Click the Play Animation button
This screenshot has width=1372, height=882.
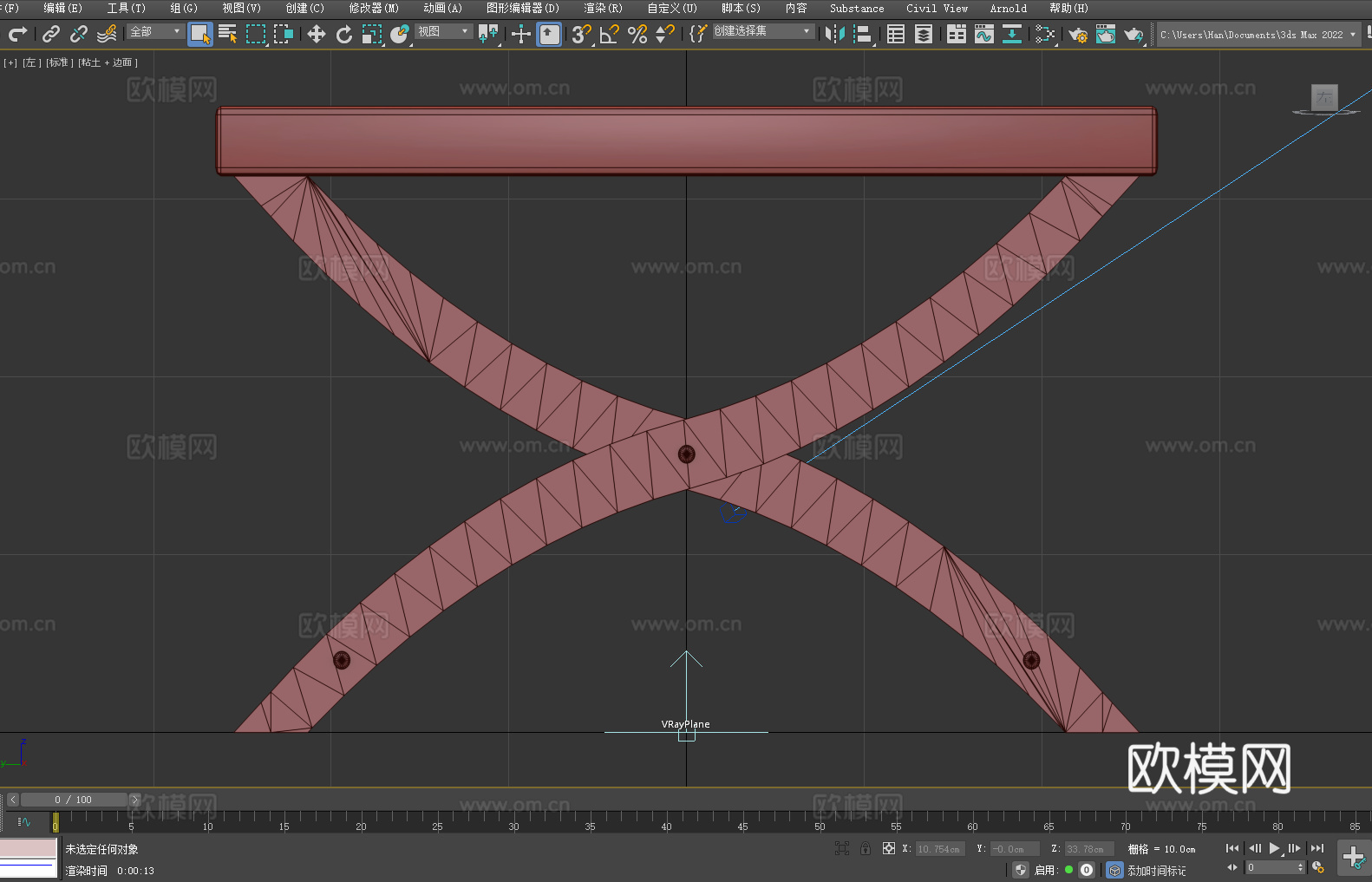click(1275, 848)
